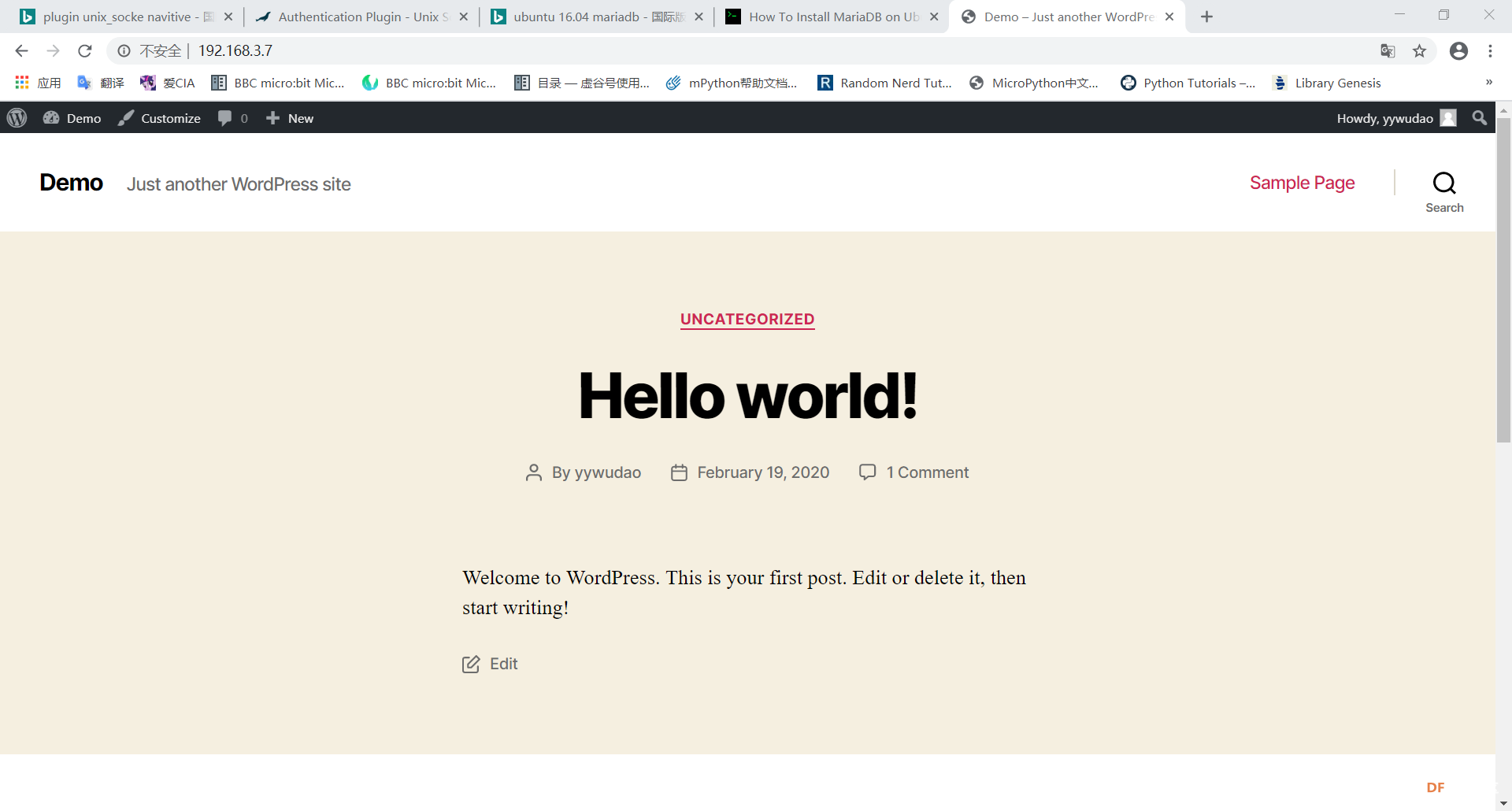View comments via admin bar bubble icon
1512x811 pixels.
[232, 118]
